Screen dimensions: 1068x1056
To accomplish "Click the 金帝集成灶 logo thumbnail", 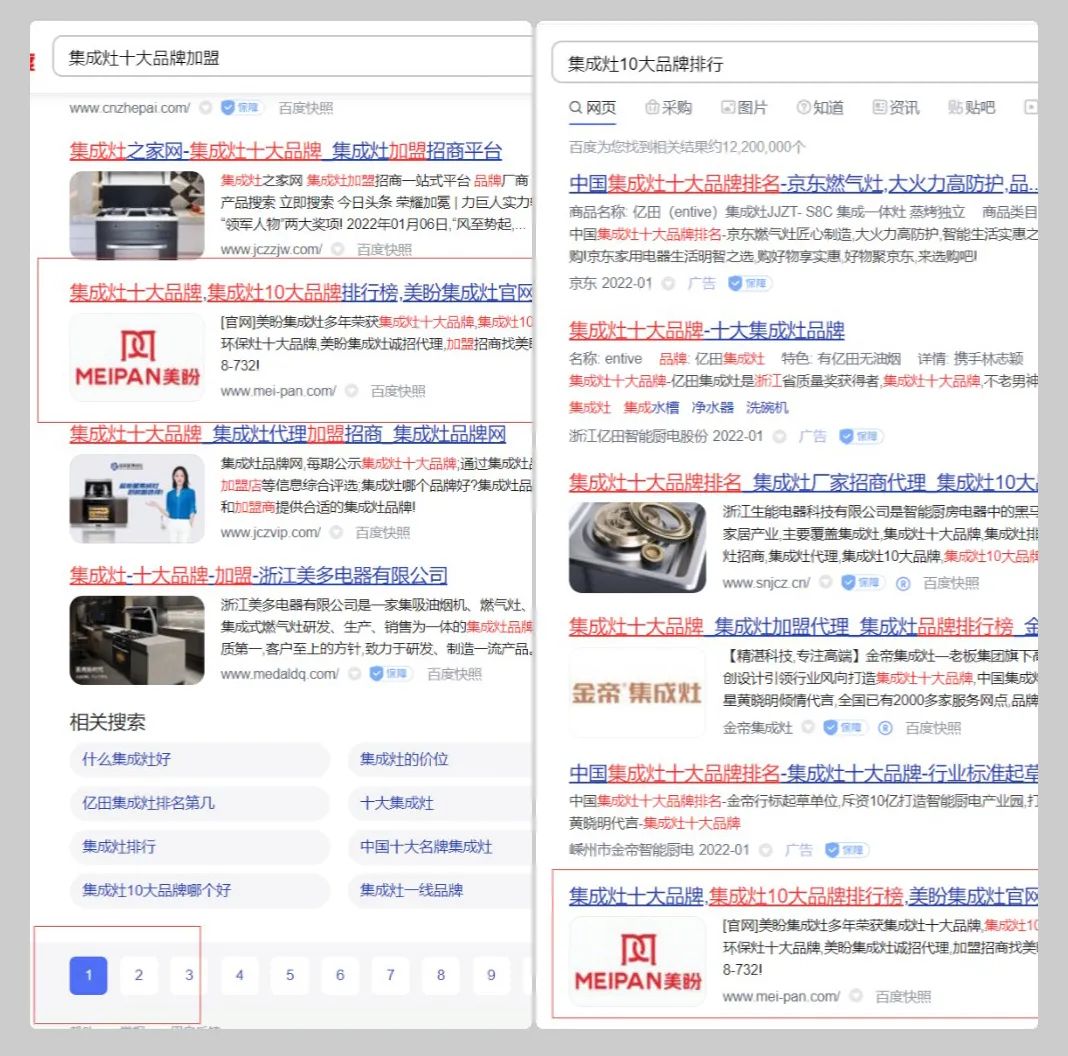I will click(638, 693).
